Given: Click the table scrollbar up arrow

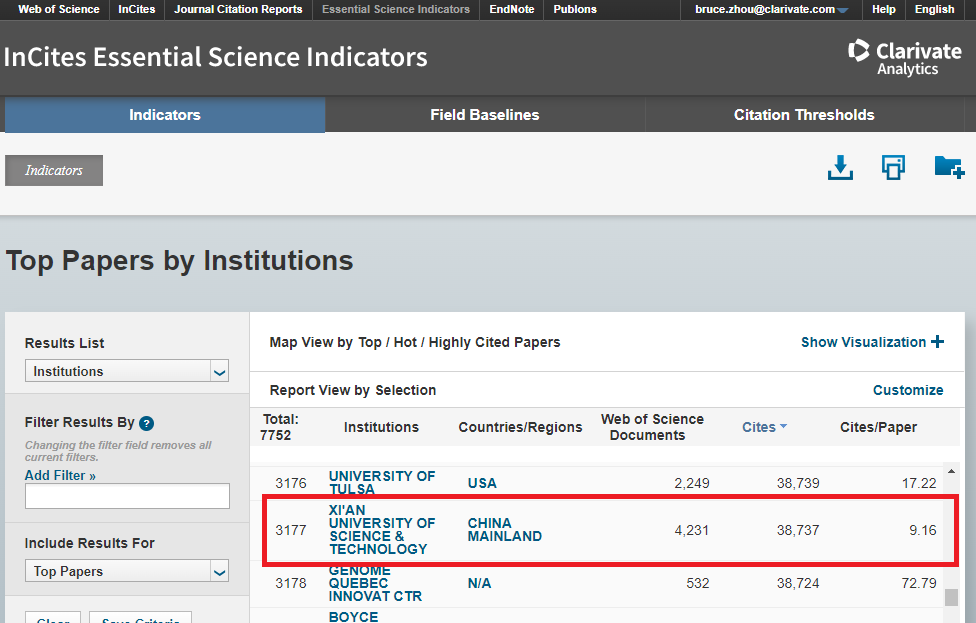Looking at the screenshot, I should [951, 471].
